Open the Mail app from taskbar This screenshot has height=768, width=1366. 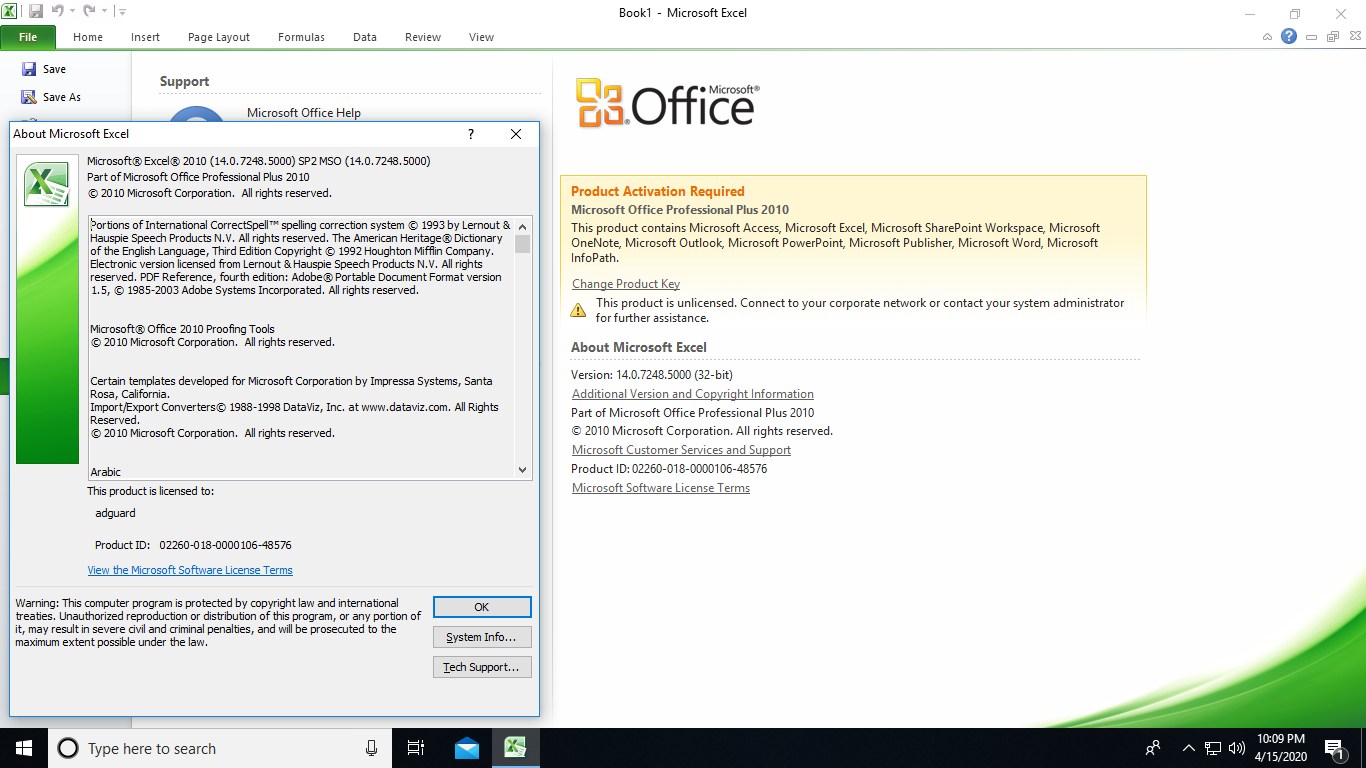[467, 748]
